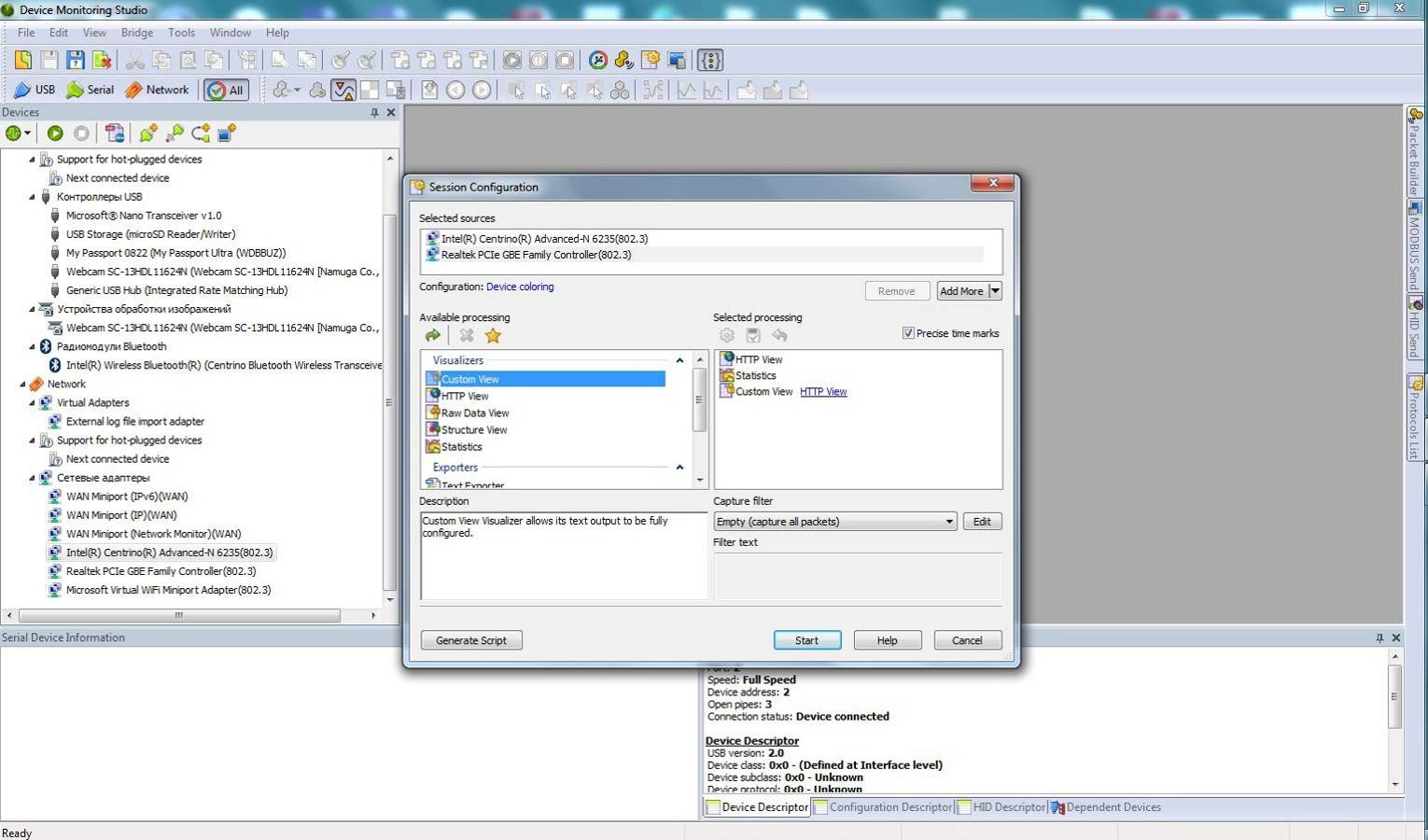Collapse the Радиомодули Bluetooth tree node
This screenshot has width=1428, height=840.
(x=32, y=346)
